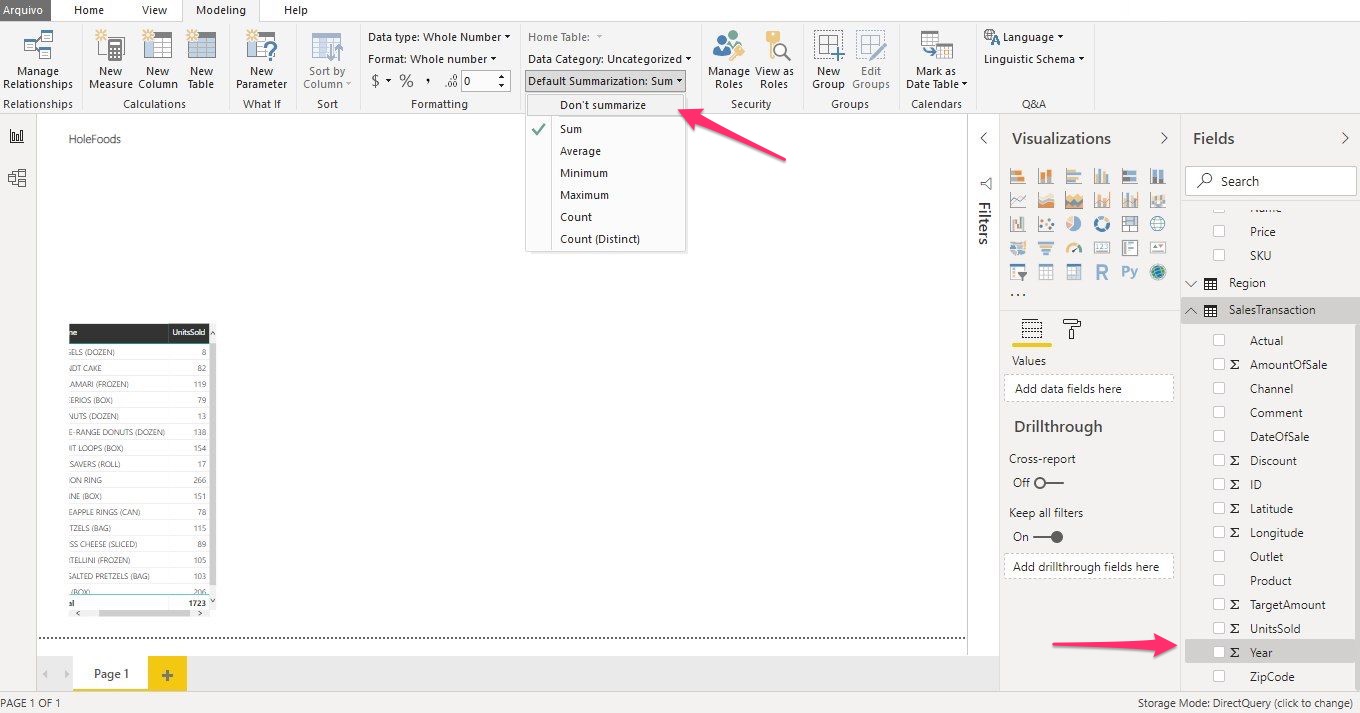Image resolution: width=1360 pixels, height=713 pixels.
Task: Switch to the Home ribbon tab
Action: pos(89,10)
